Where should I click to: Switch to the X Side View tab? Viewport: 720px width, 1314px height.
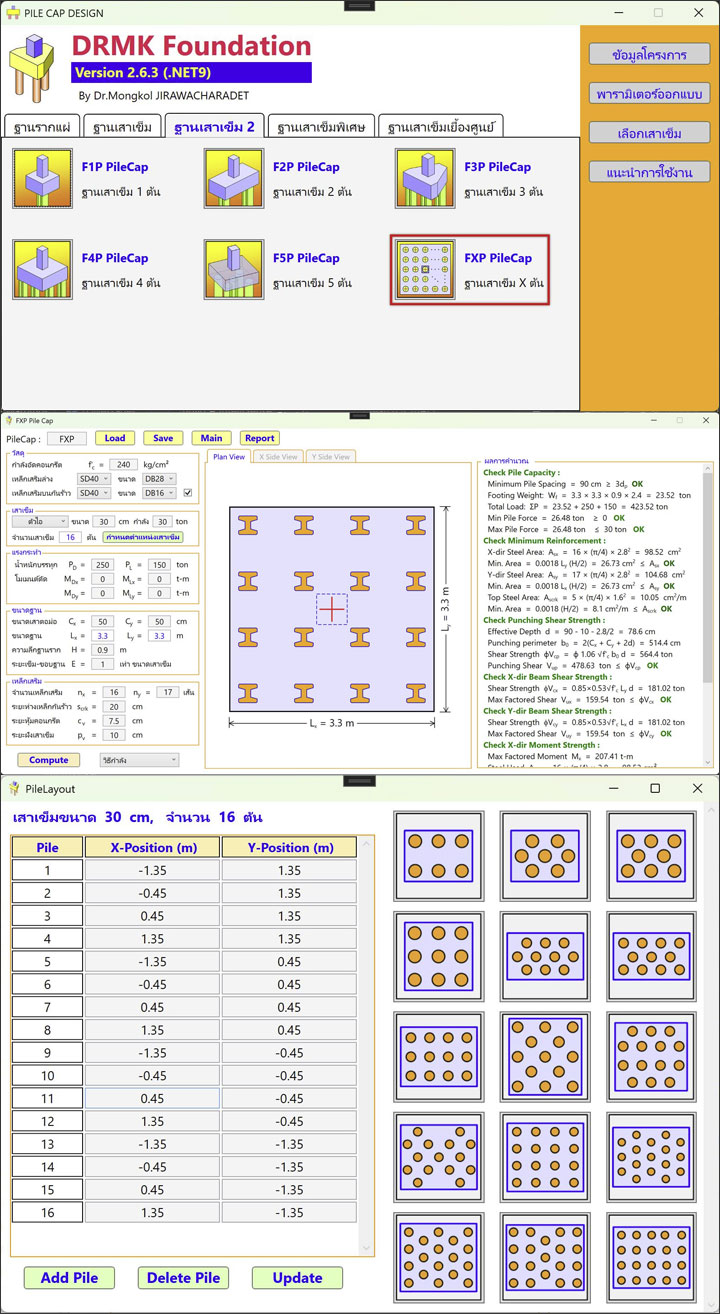tap(278, 457)
